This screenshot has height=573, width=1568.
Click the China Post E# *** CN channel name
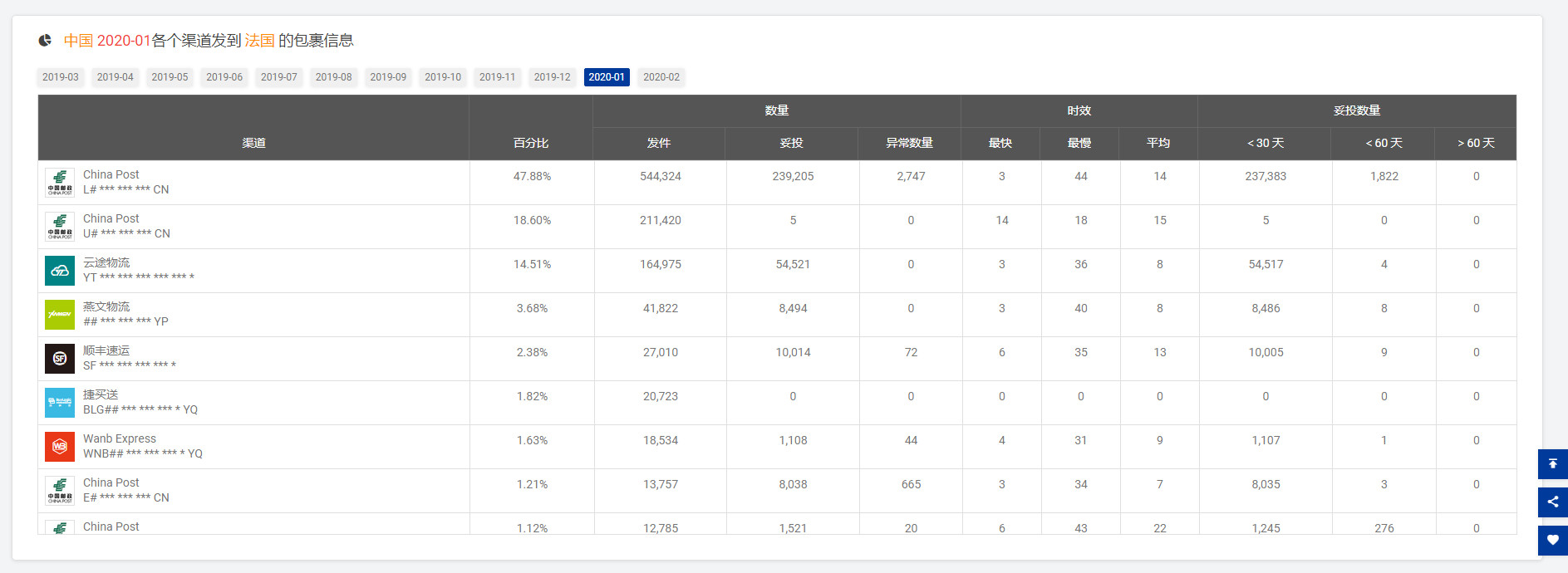point(125,490)
